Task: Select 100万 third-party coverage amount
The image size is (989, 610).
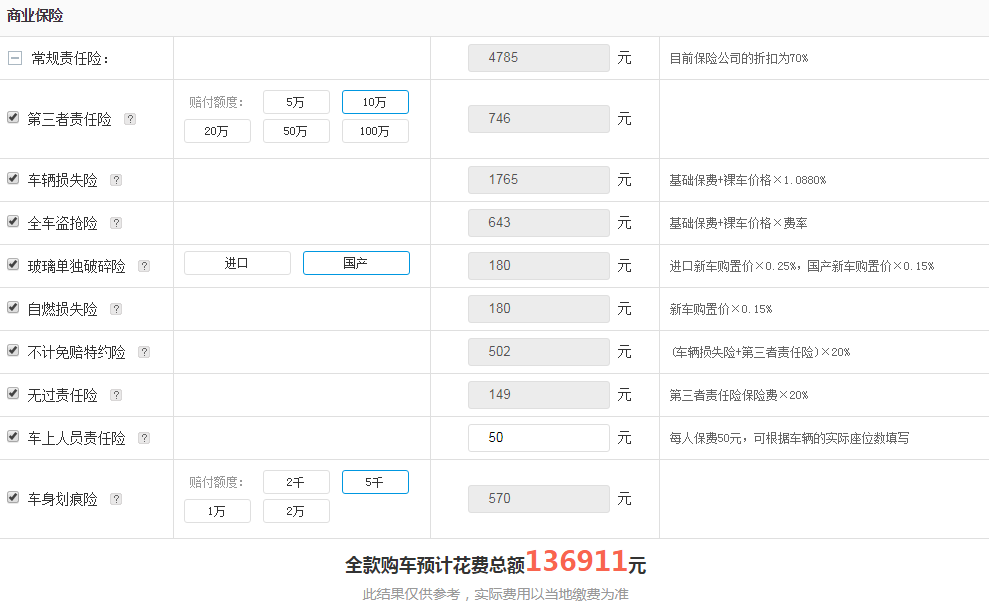Action: coord(375,131)
